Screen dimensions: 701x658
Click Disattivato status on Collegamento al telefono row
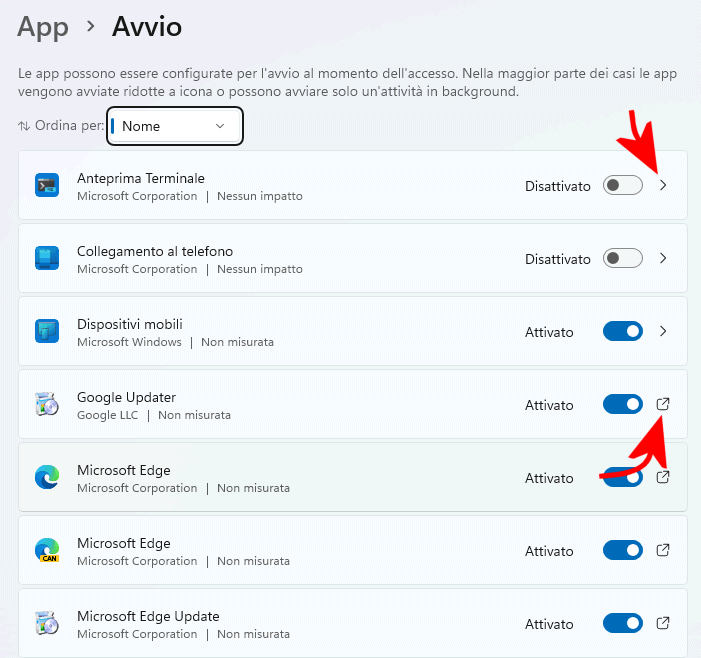pos(557,259)
